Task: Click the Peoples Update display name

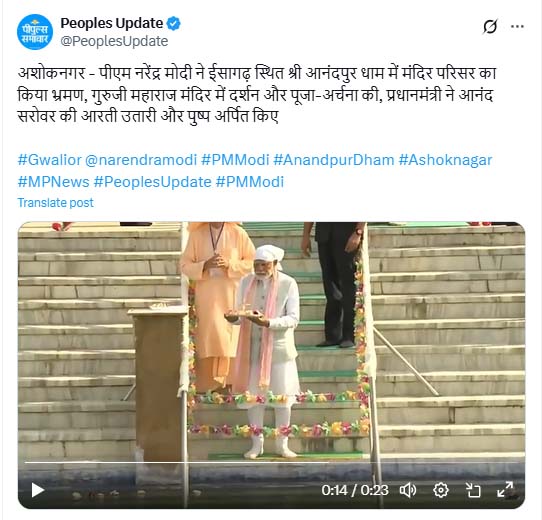Action: (112, 24)
